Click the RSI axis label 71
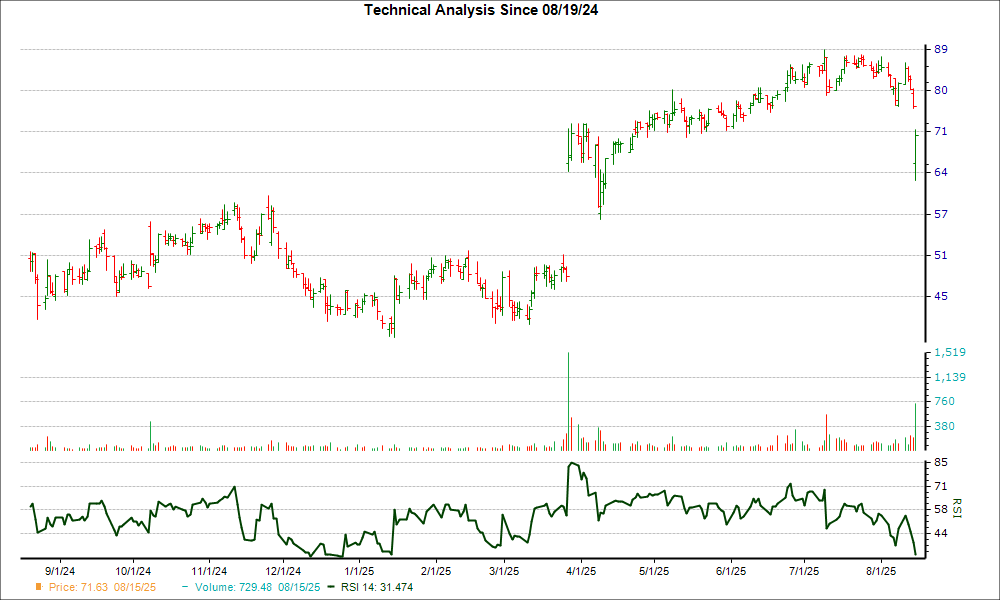 pyautogui.click(x=941, y=487)
